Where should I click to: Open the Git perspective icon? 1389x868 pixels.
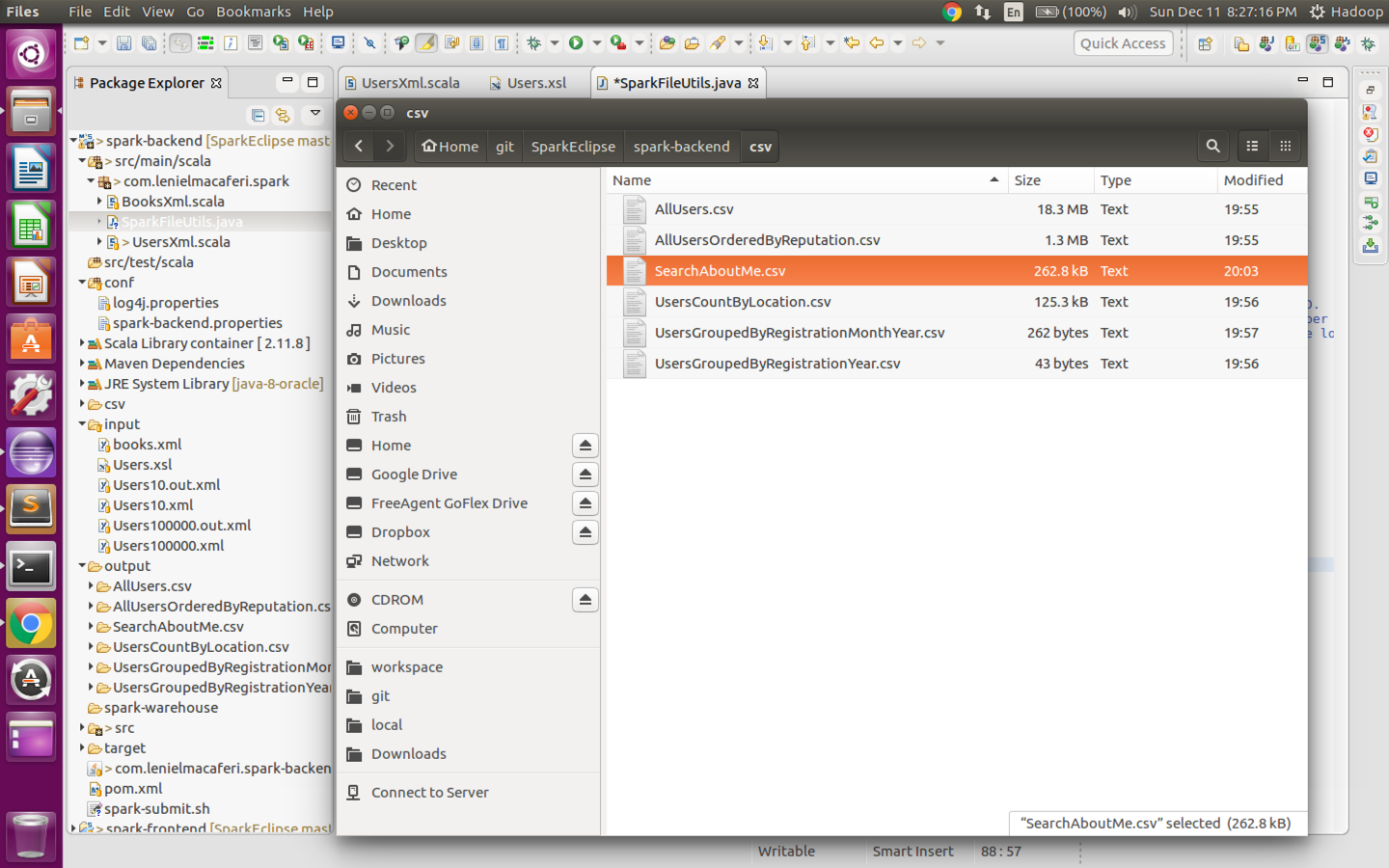(x=1291, y=42)
